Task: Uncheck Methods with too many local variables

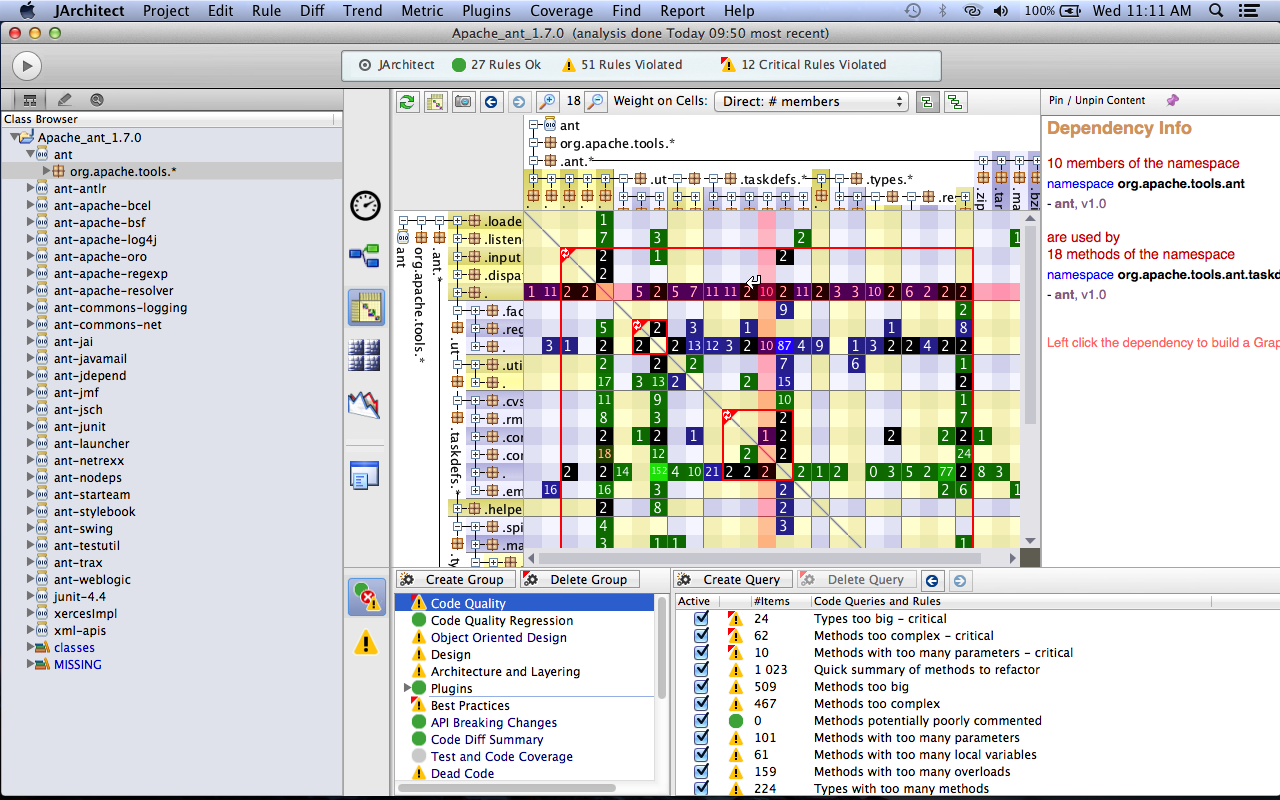Action: (x=701, y=755)
